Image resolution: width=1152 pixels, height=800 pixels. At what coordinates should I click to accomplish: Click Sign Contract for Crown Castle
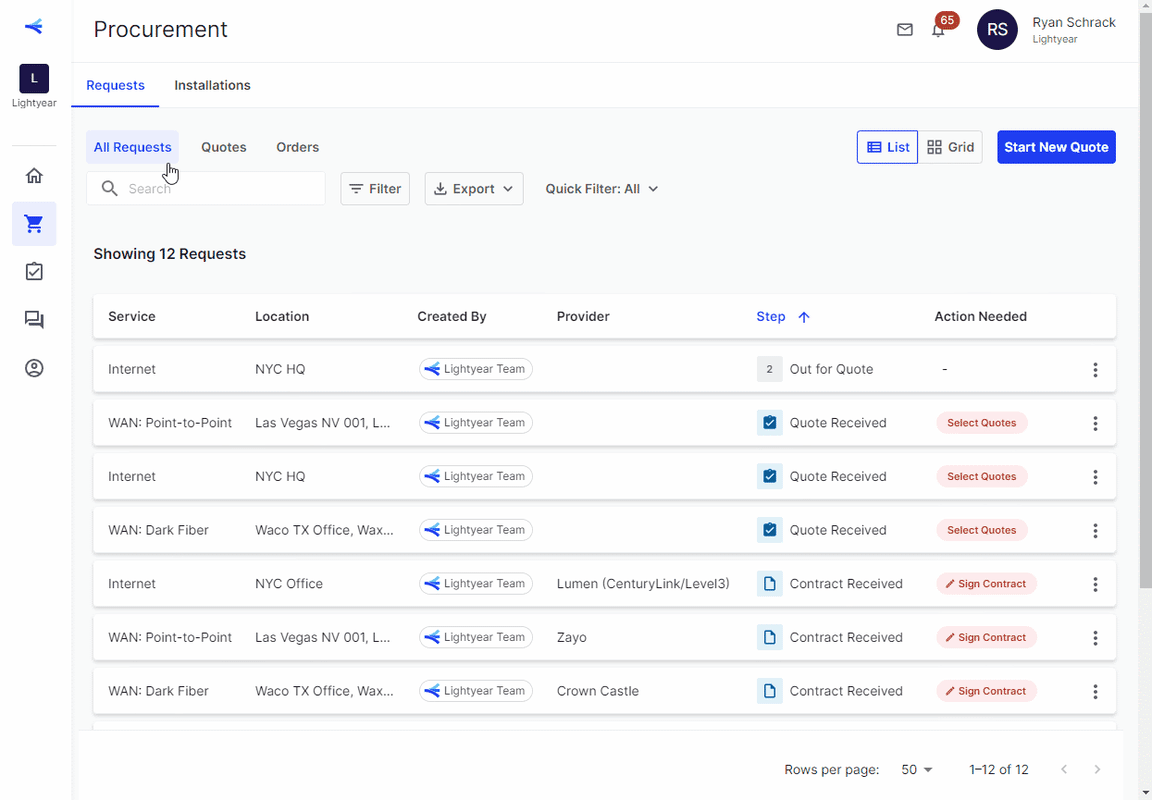(986, 691)
